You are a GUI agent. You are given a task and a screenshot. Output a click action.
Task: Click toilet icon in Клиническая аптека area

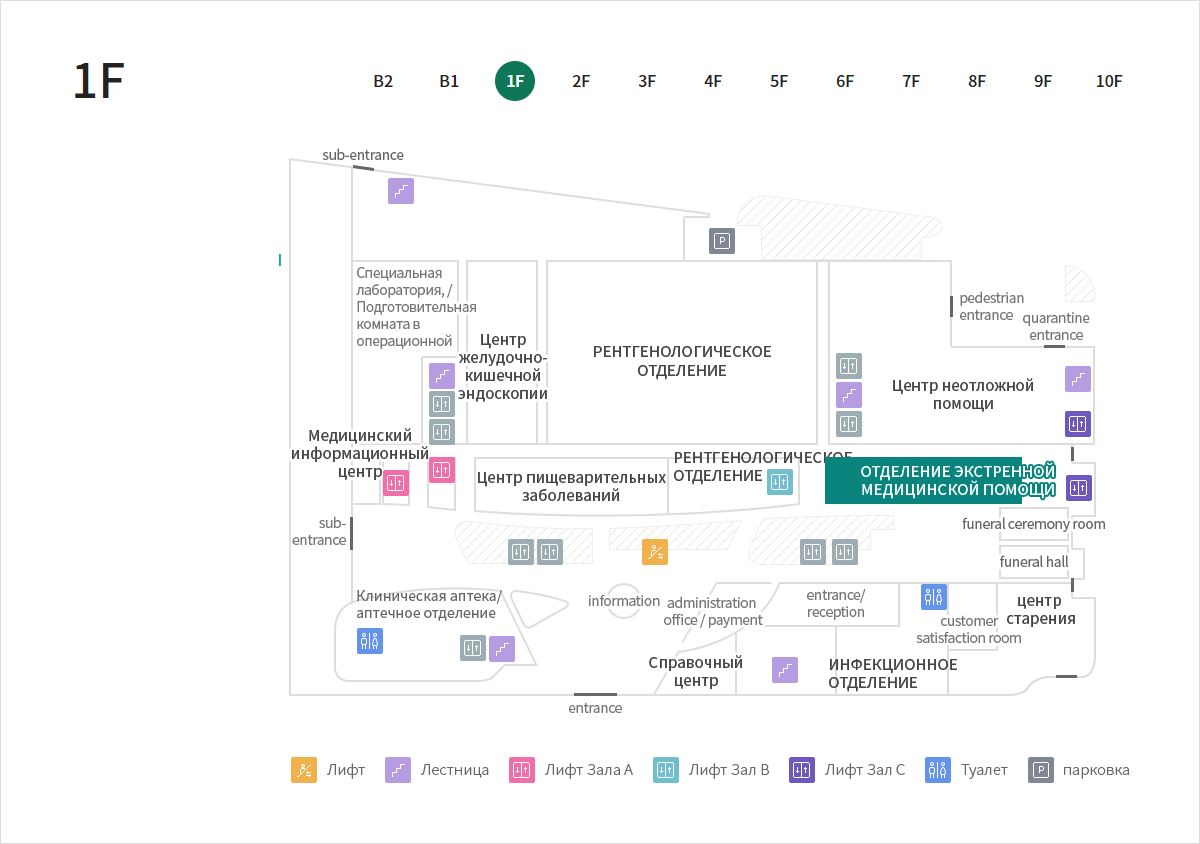pos(370,641)
